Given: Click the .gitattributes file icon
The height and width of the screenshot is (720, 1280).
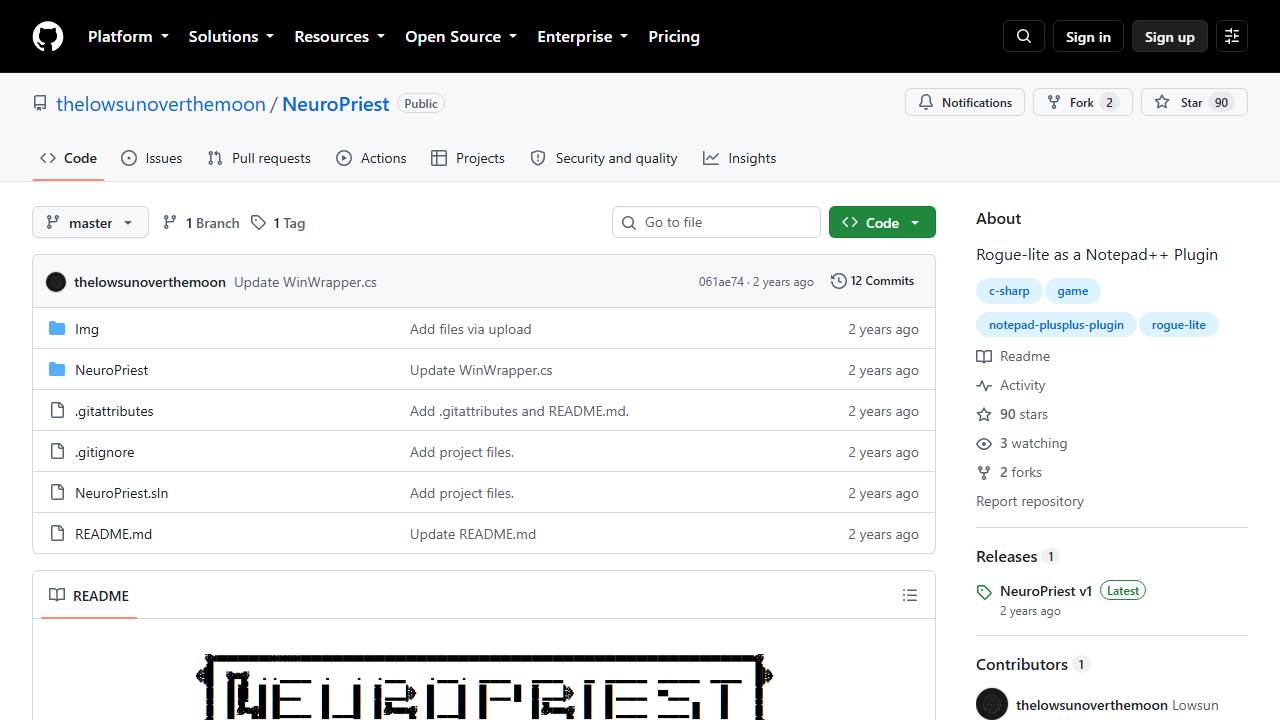Looking at the screenshot, I should [57, 411].
